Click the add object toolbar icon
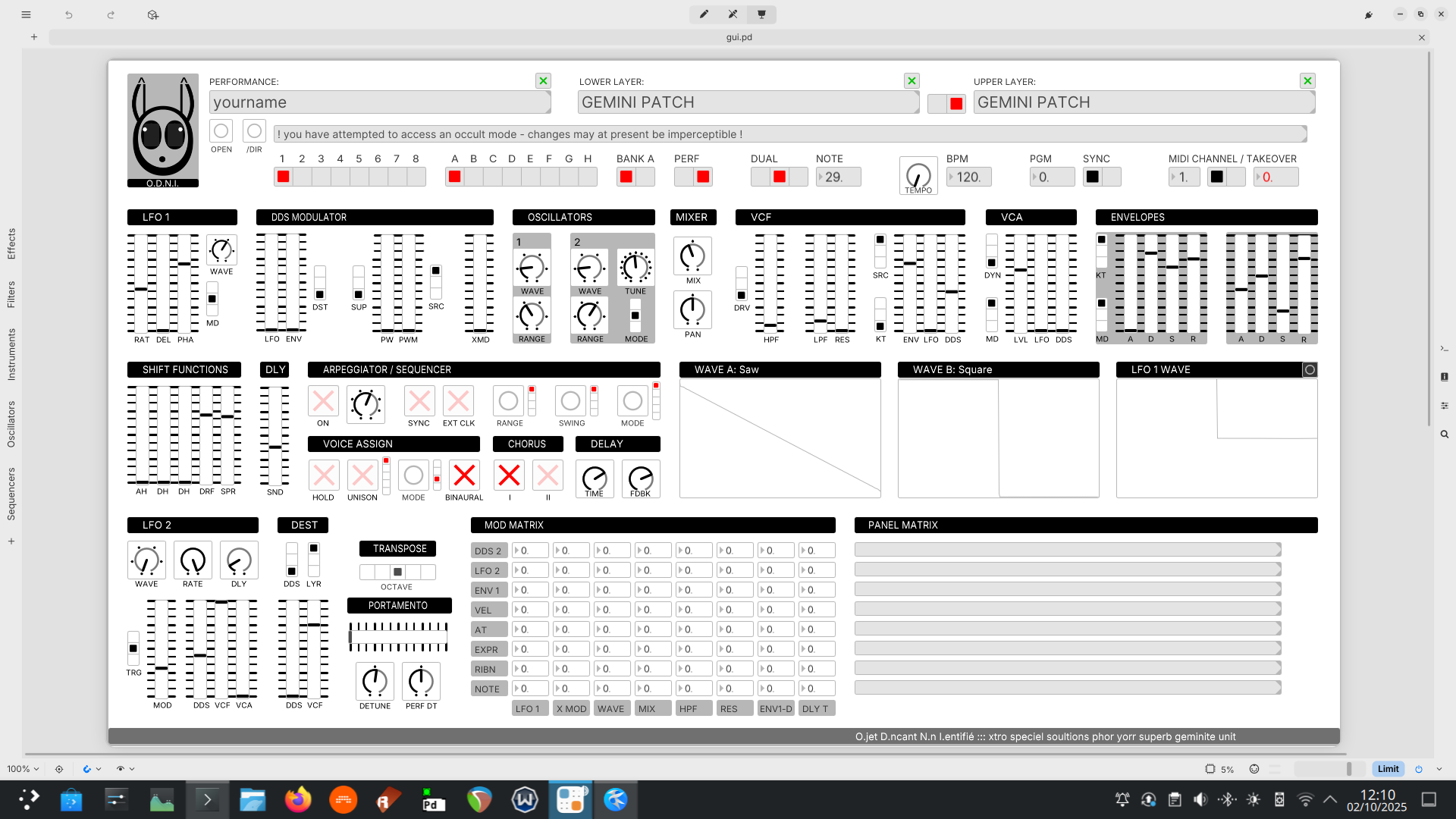The image size is (1456, 819). [153, 14]
